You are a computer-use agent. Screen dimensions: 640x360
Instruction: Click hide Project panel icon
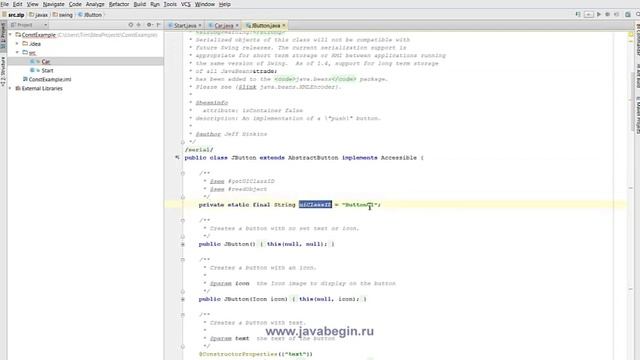pyautogui.click(x=158, y=25)
